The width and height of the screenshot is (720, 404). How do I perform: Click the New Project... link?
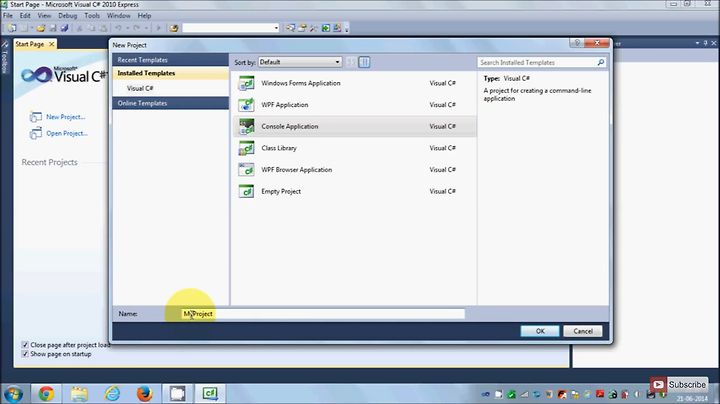tap(66, 117)
